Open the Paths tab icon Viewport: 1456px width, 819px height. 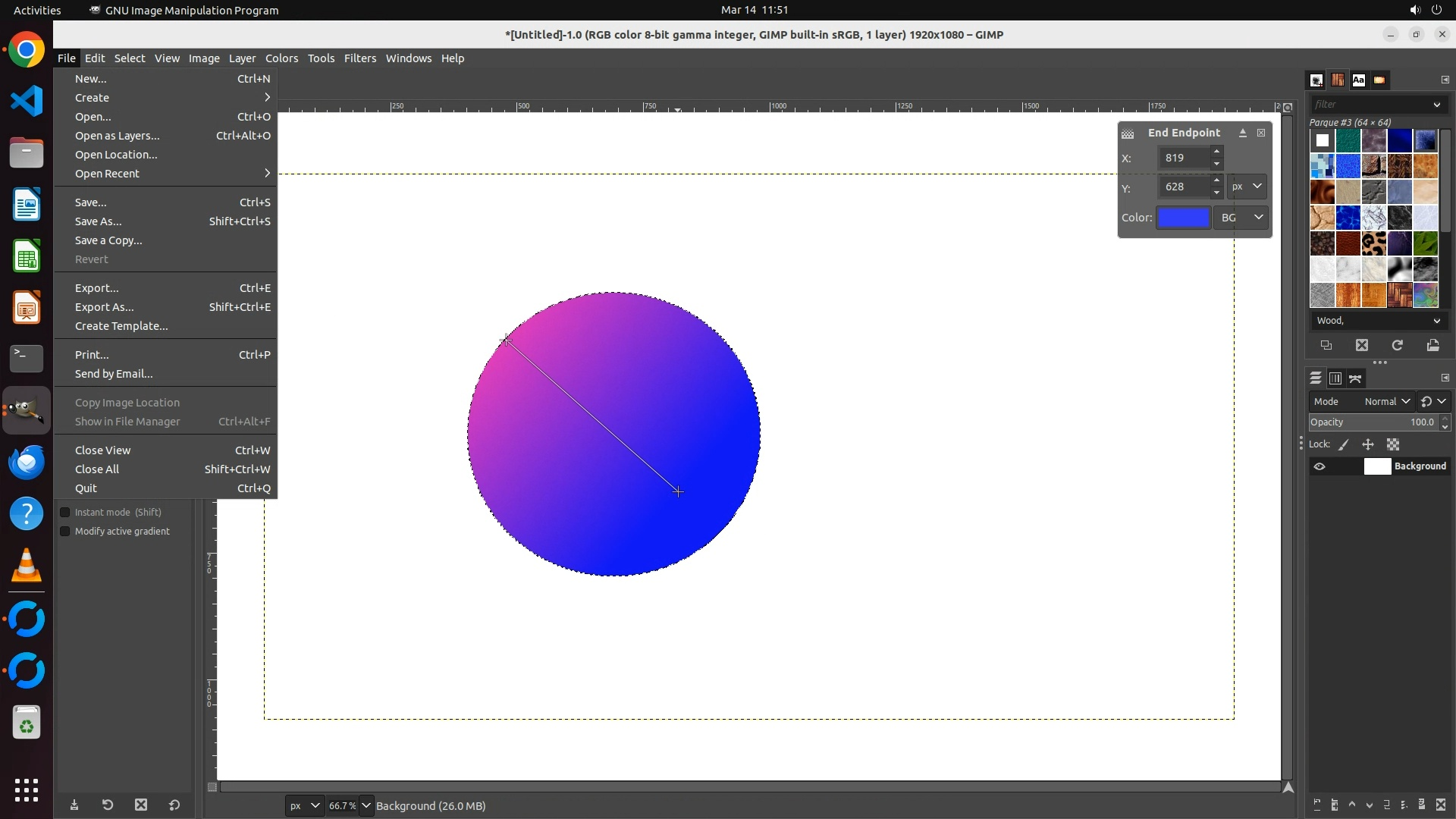[x=1356, y=378]
